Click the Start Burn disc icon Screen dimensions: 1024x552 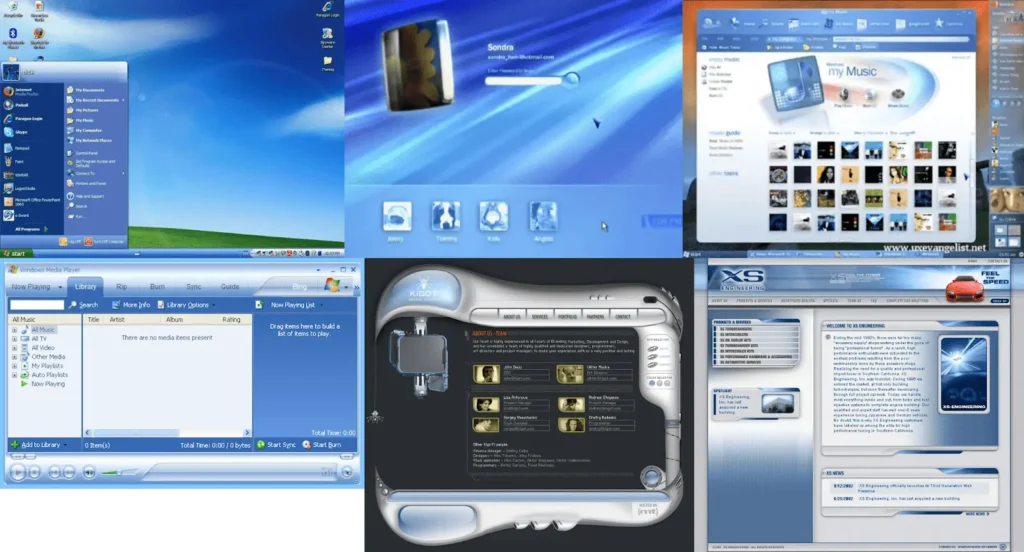[x=306, y=445]
